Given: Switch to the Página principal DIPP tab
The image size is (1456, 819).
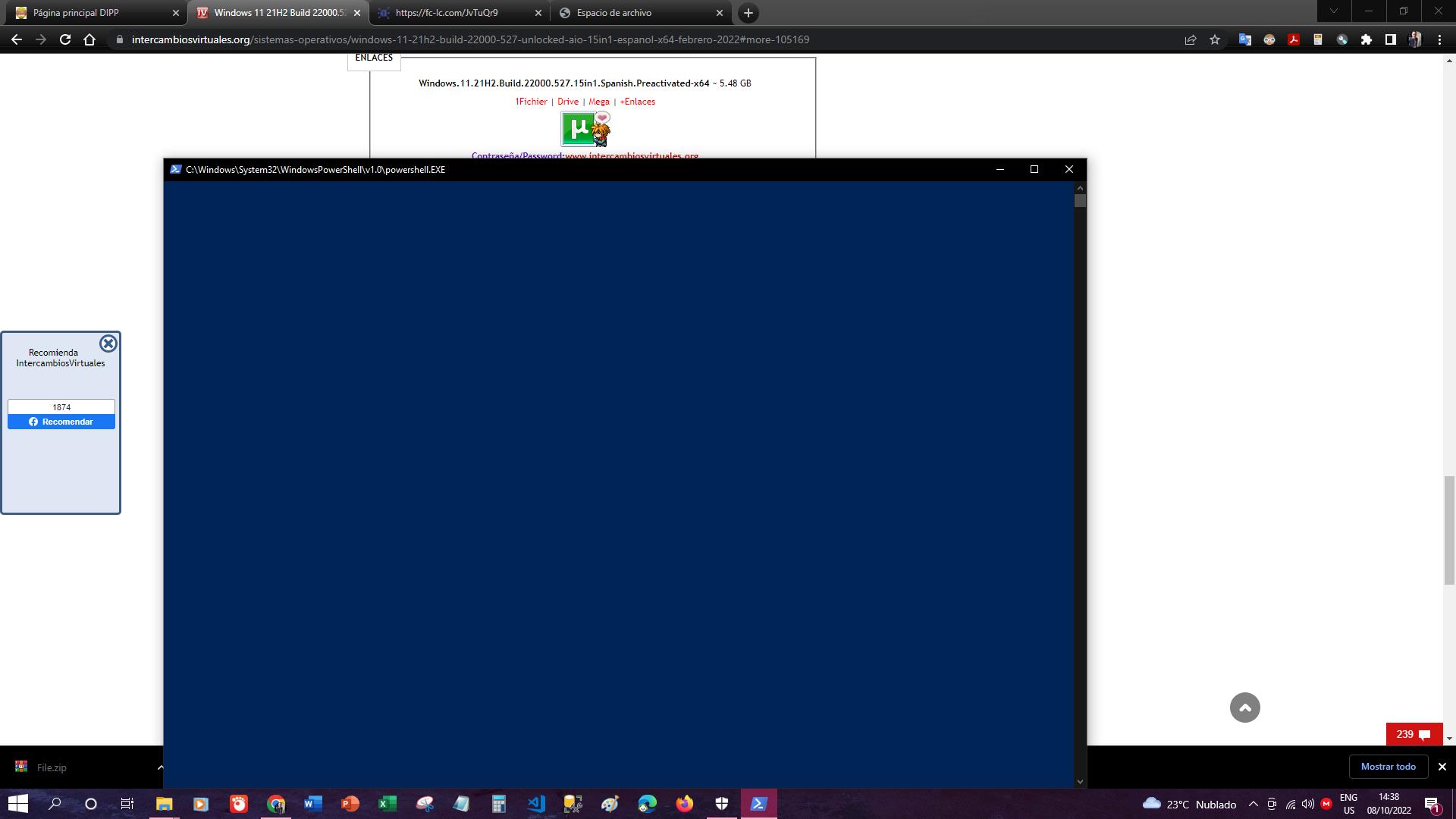Looking at the screenshot, I should [x=76, y=13].
